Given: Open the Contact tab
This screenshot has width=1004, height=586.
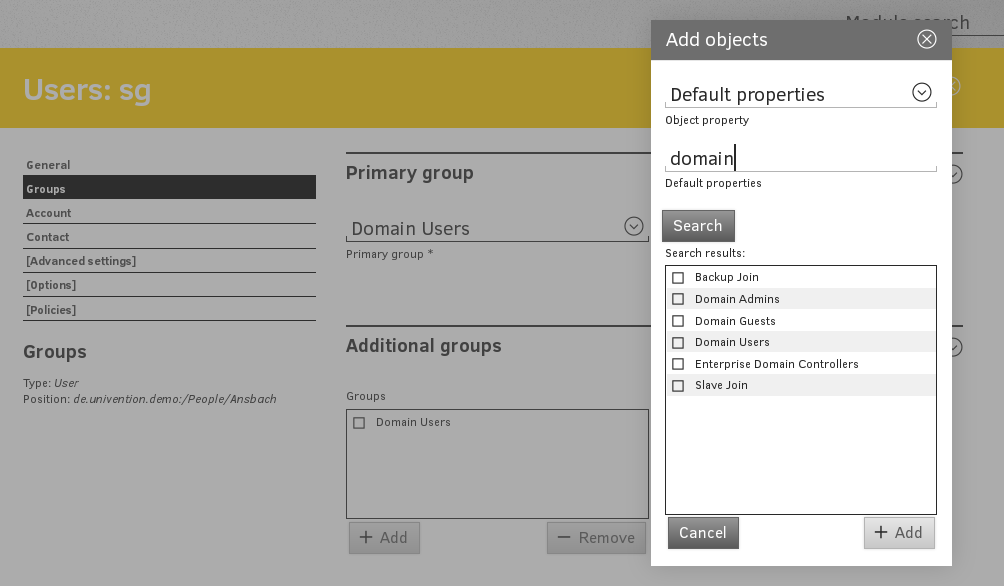Looking at the screenshot, I should 48,237.
